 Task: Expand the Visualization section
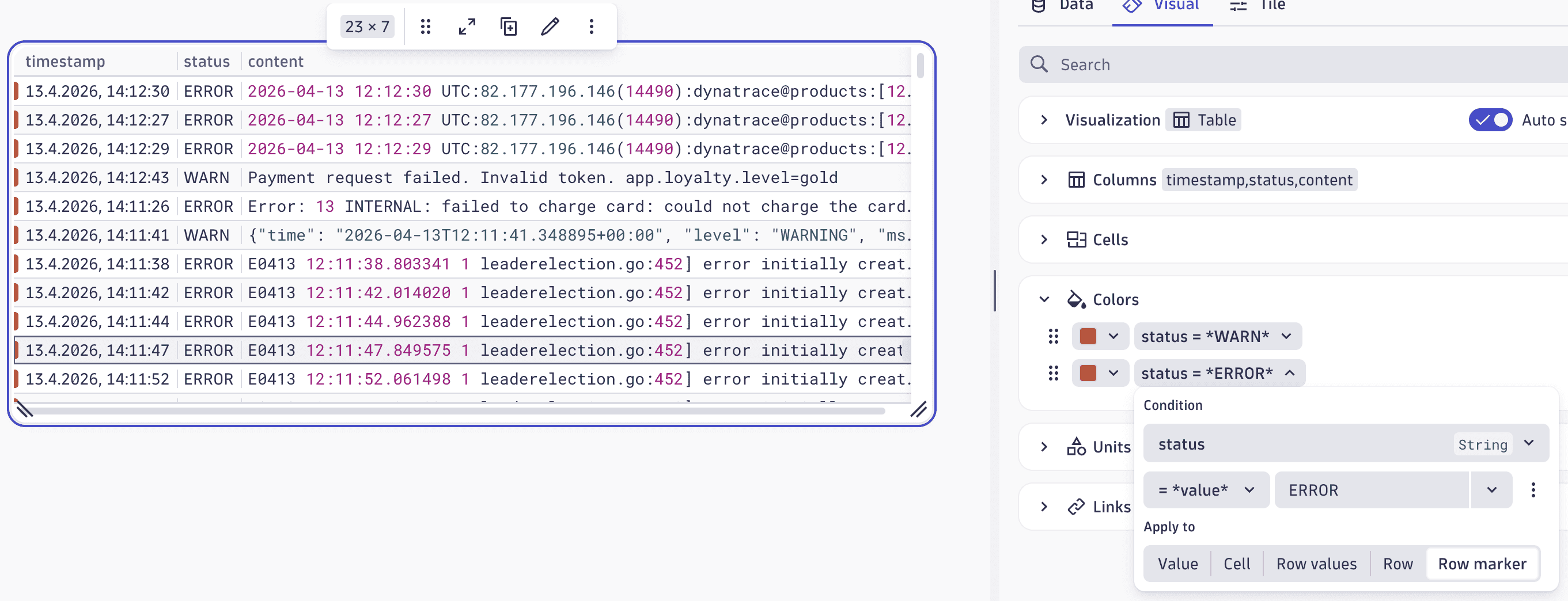(x=1044, y=119)
